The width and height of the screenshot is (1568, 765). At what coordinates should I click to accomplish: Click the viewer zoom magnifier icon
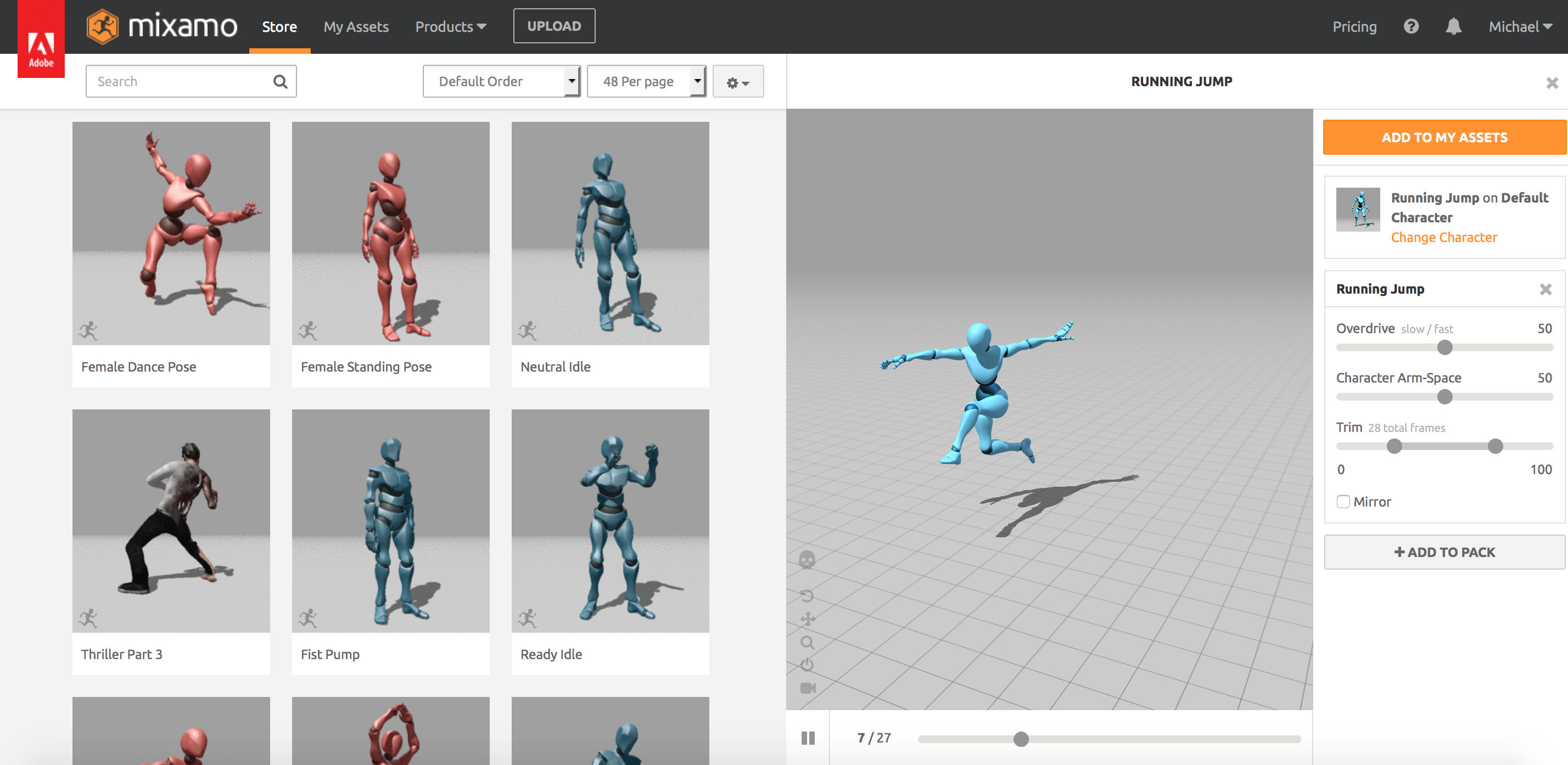(x=807, y=643)
